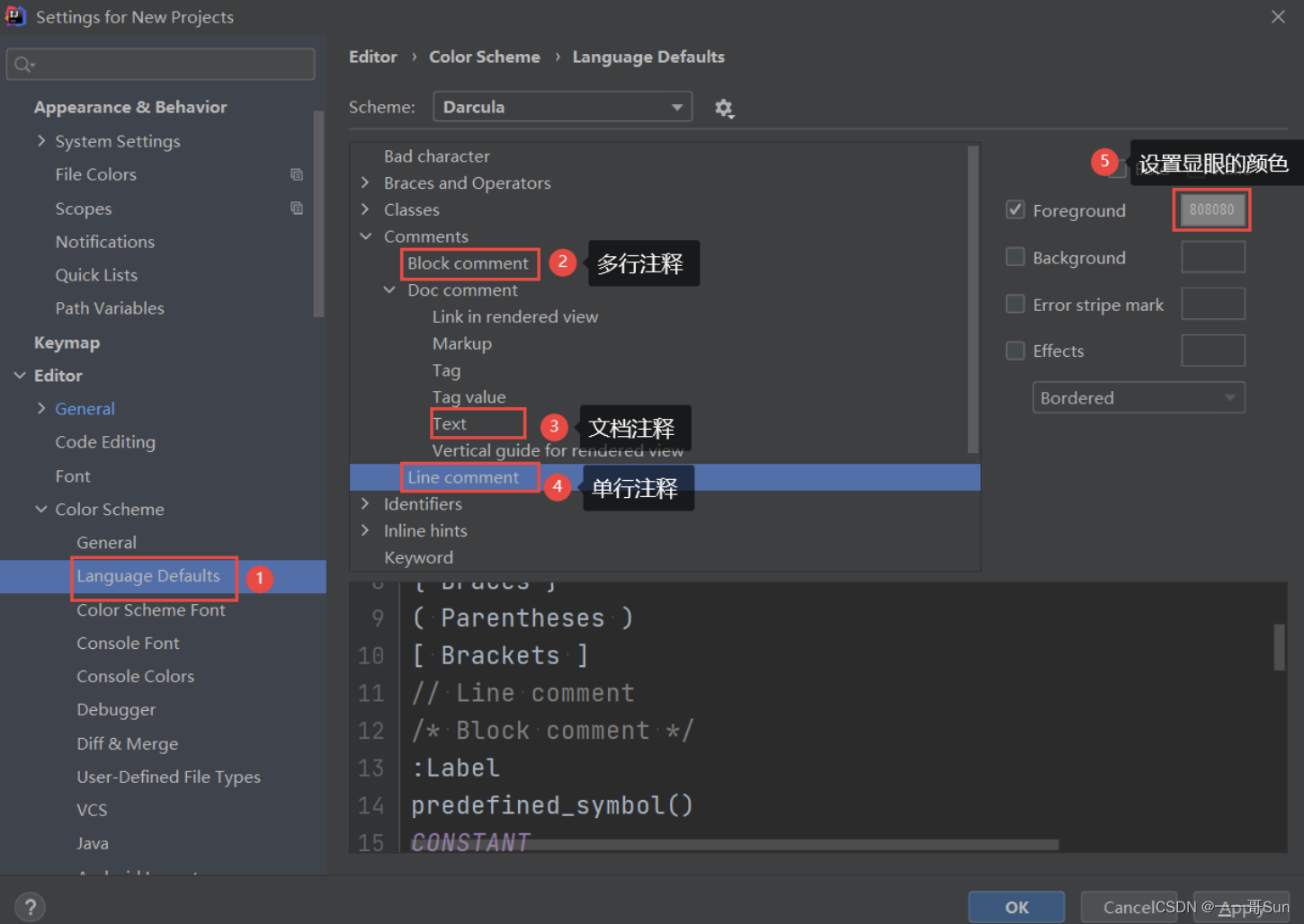1304x924 pixels.
Task: Expand the Classes group
Action: (x=365, y=209)
